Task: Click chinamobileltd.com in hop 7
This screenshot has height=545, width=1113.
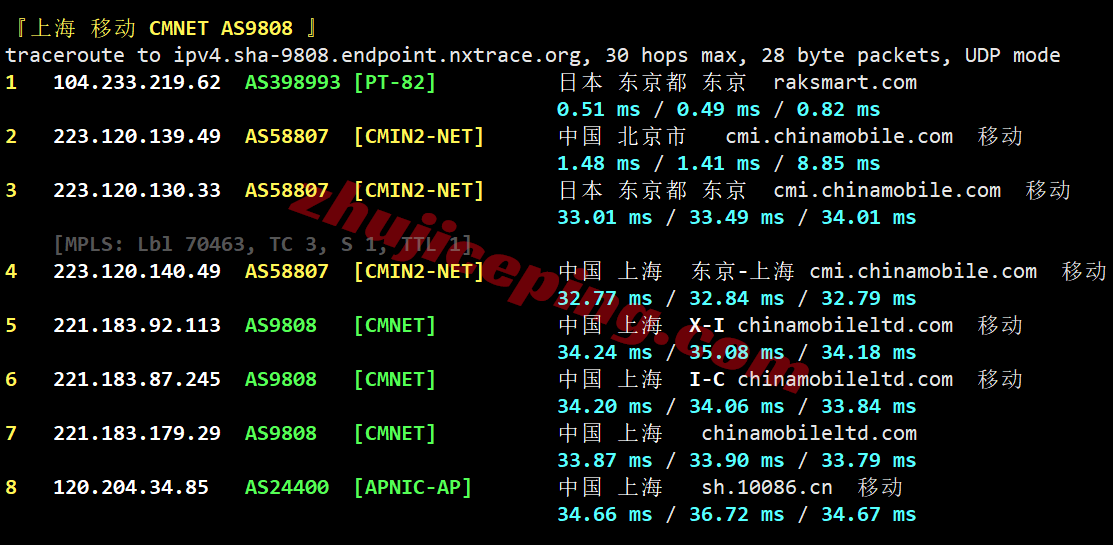Action: tap(809, 433)
